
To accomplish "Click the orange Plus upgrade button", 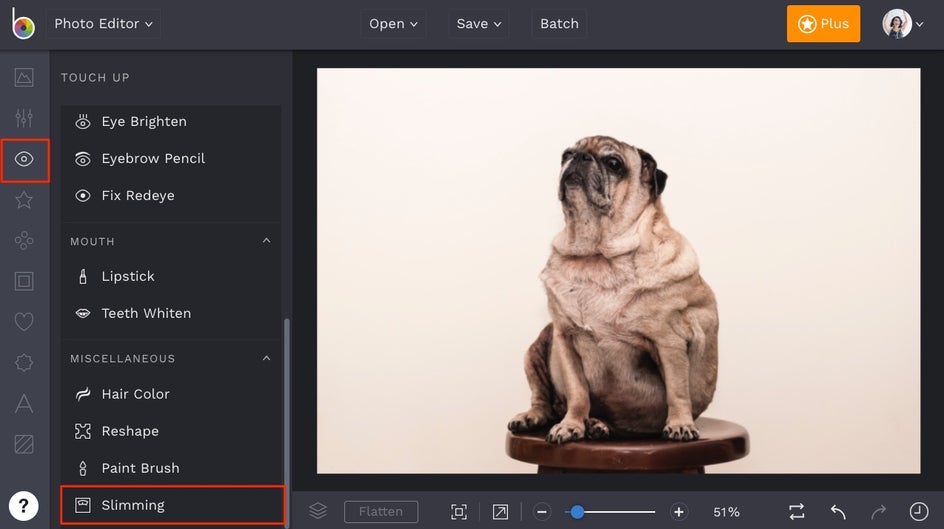I will 823,23.
